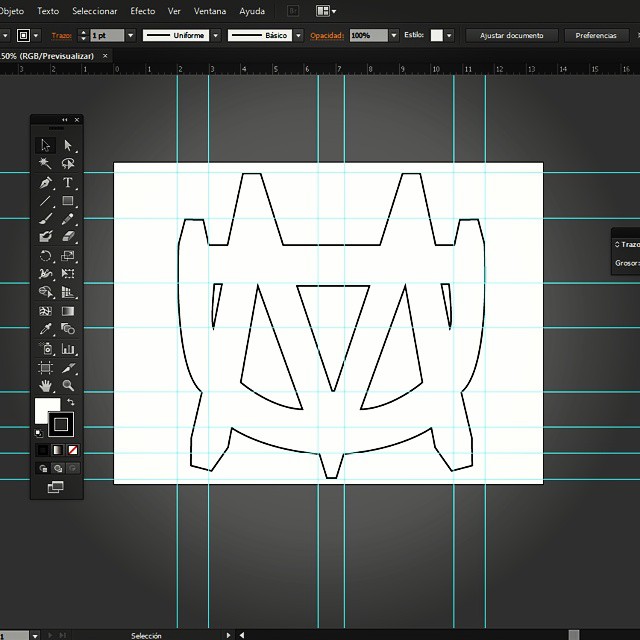This screenshot has height=640, width=640.
Task: Open stroke color dropdown in control bar
Action: [x=36, y=36]
